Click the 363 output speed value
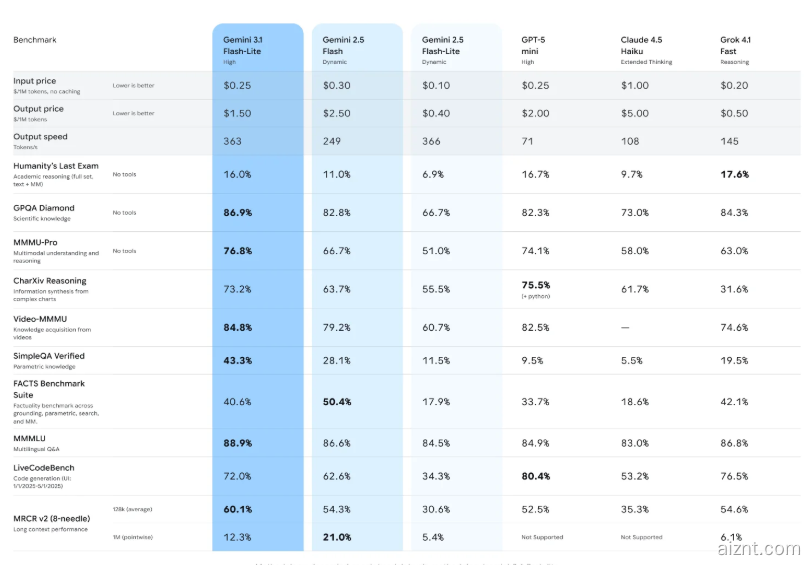This screenshot has height=565, width=810. (x=232, y=141)
